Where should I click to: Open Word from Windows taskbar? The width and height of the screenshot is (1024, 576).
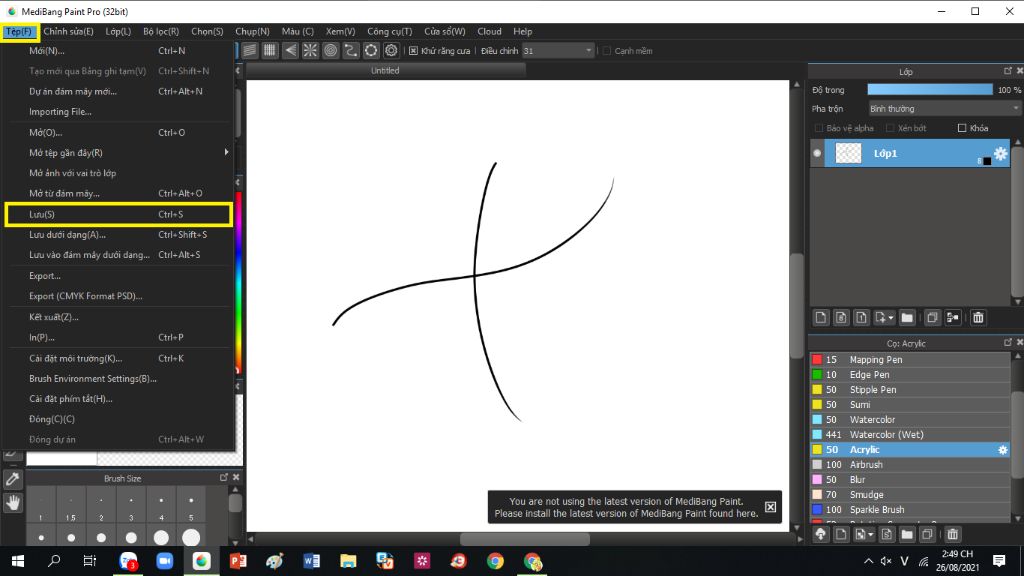click(312, 561)
